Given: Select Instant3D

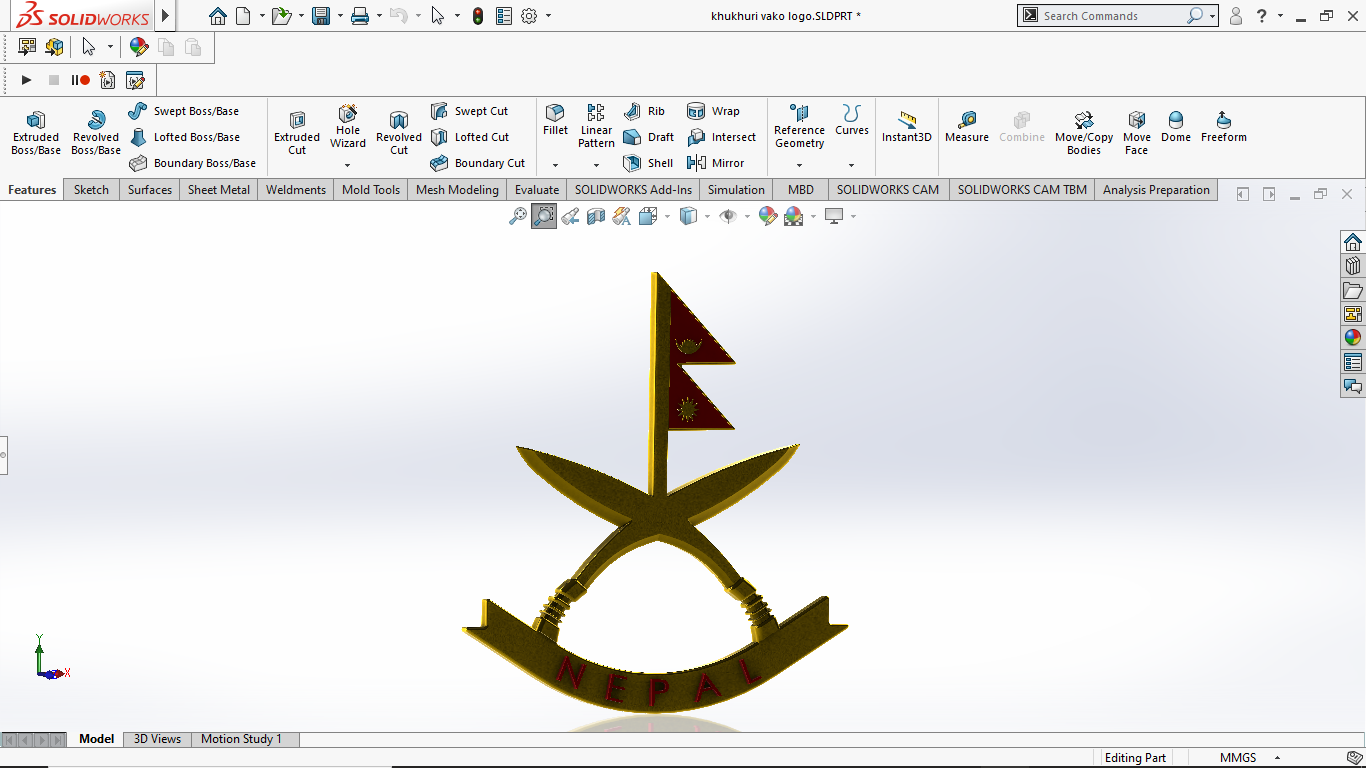Looking at the screenshot, I should click(x=907, y=127).
